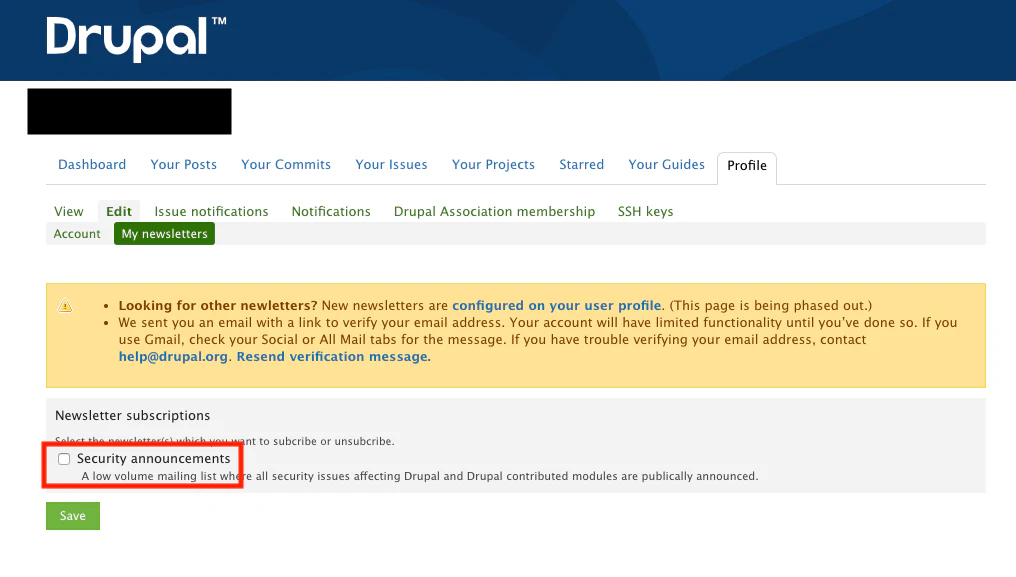Open Your Projects tab

(x=493, y=165)
